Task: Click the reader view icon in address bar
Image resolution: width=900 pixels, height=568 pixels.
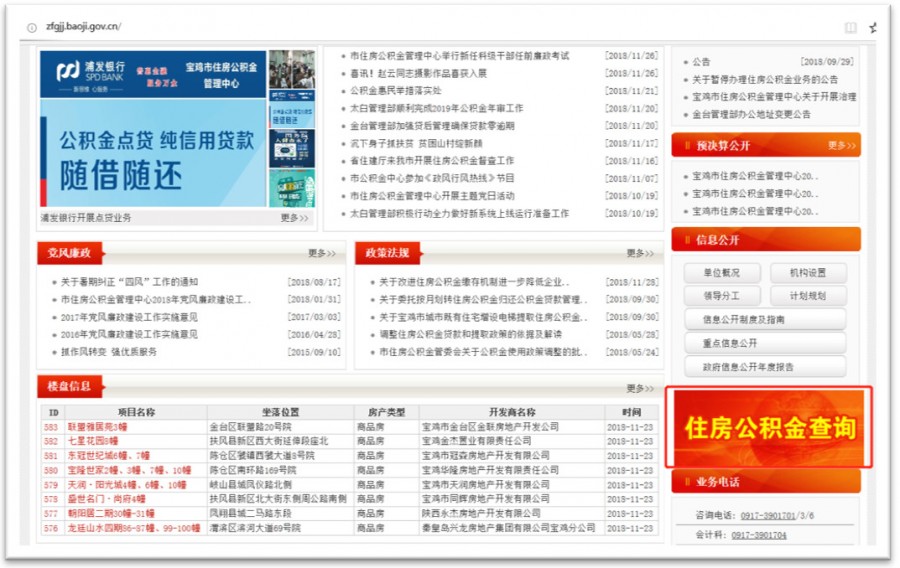Action: (850, 27)
